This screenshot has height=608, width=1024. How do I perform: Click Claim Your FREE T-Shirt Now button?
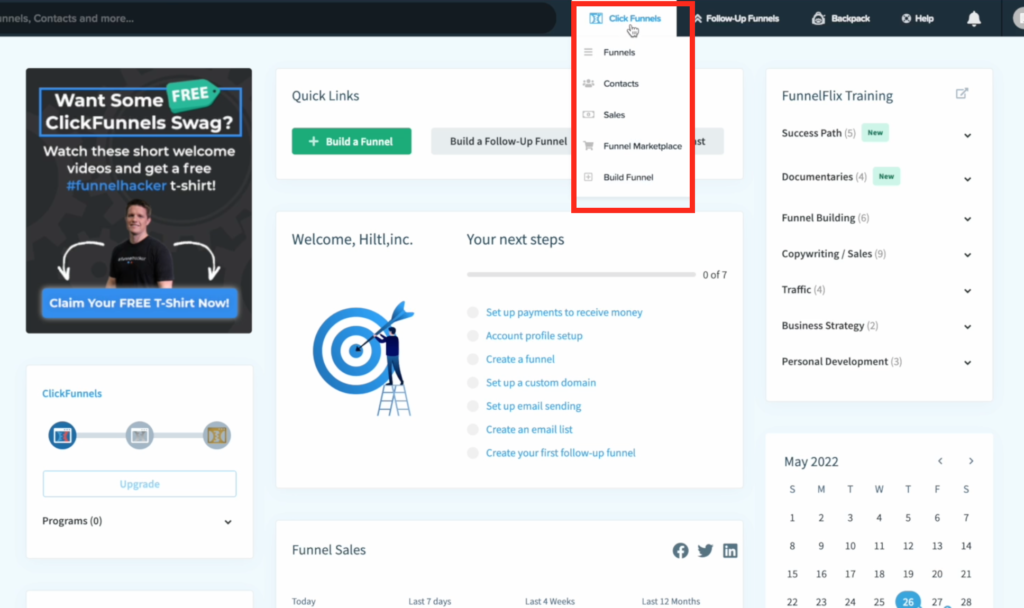click(139, 303)
